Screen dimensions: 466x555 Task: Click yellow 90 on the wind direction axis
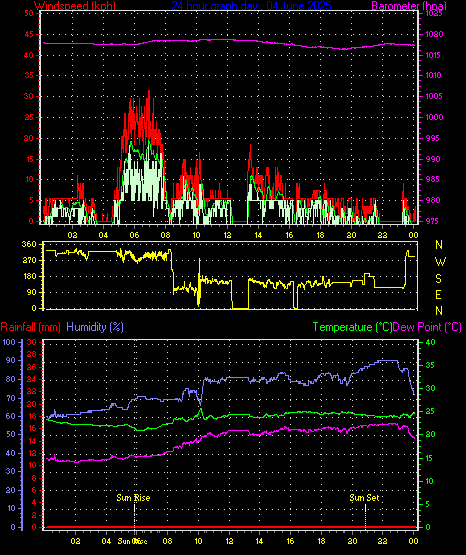pos(31,292)
